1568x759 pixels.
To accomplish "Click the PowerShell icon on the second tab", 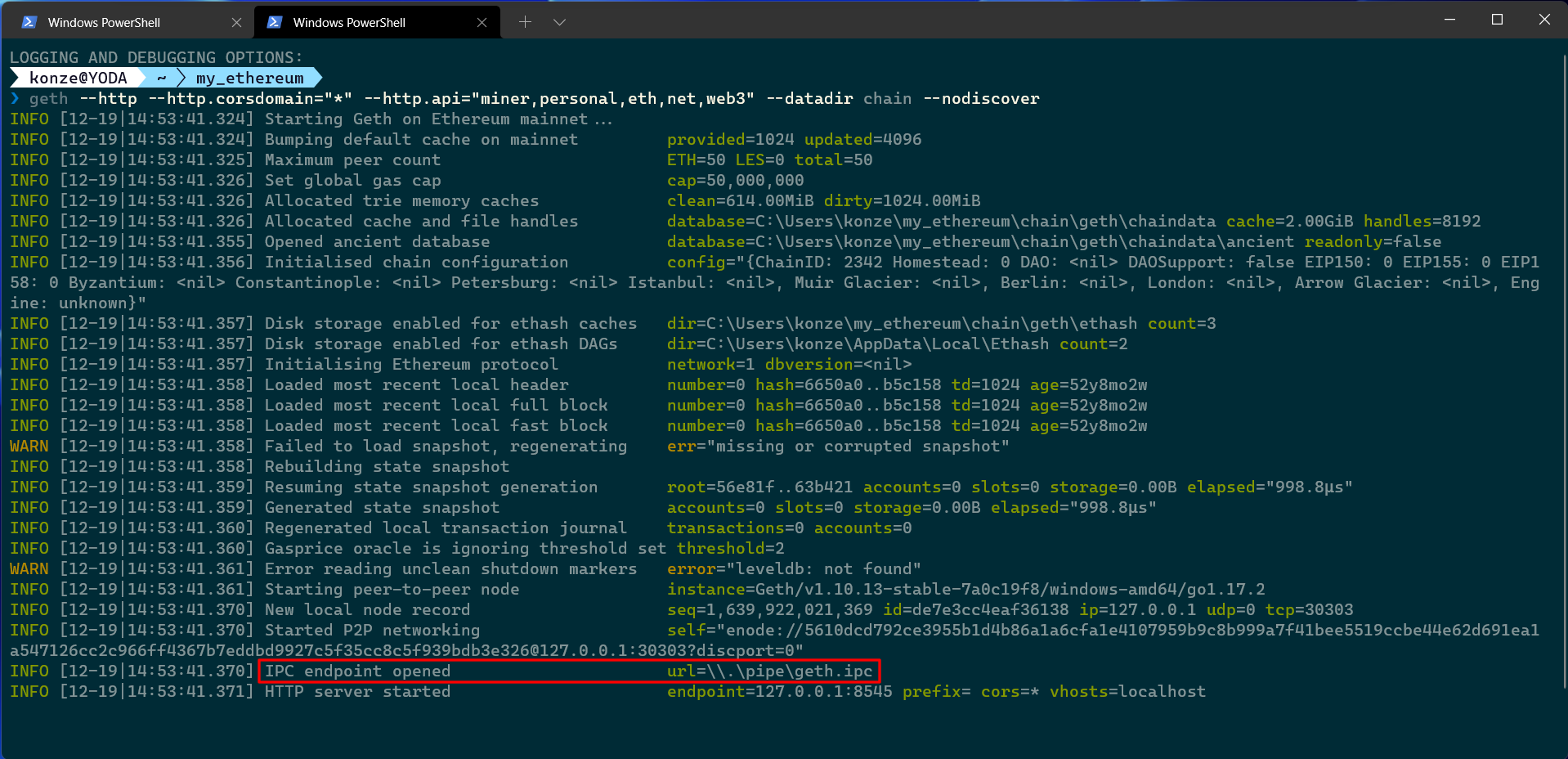I will 275,22.
